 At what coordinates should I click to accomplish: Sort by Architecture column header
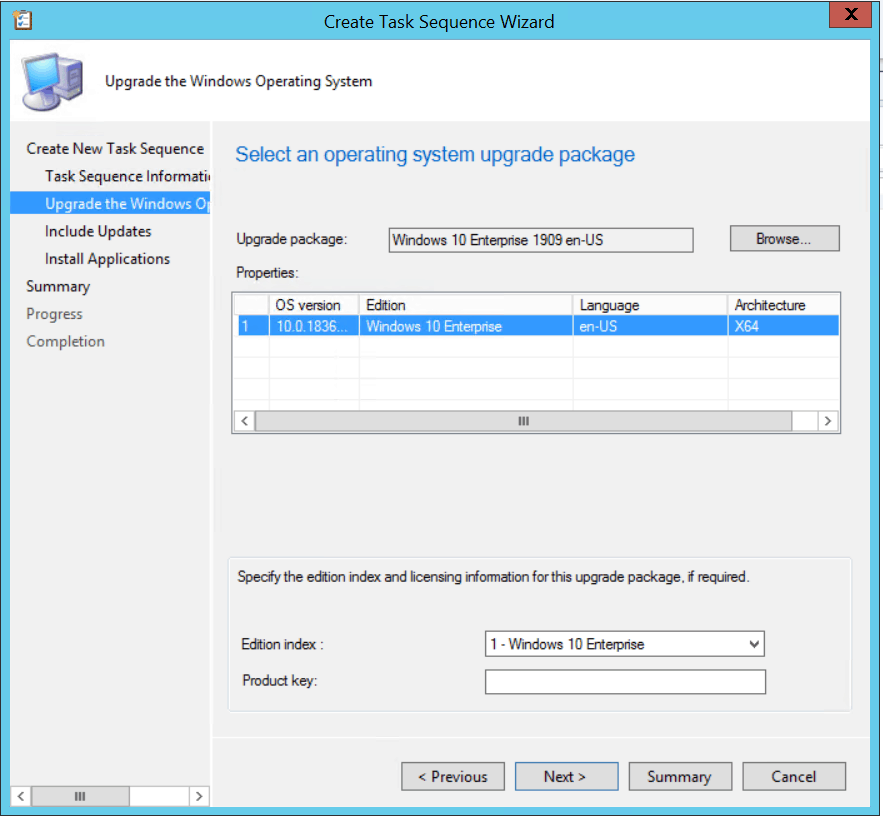[x=783, y=305]
